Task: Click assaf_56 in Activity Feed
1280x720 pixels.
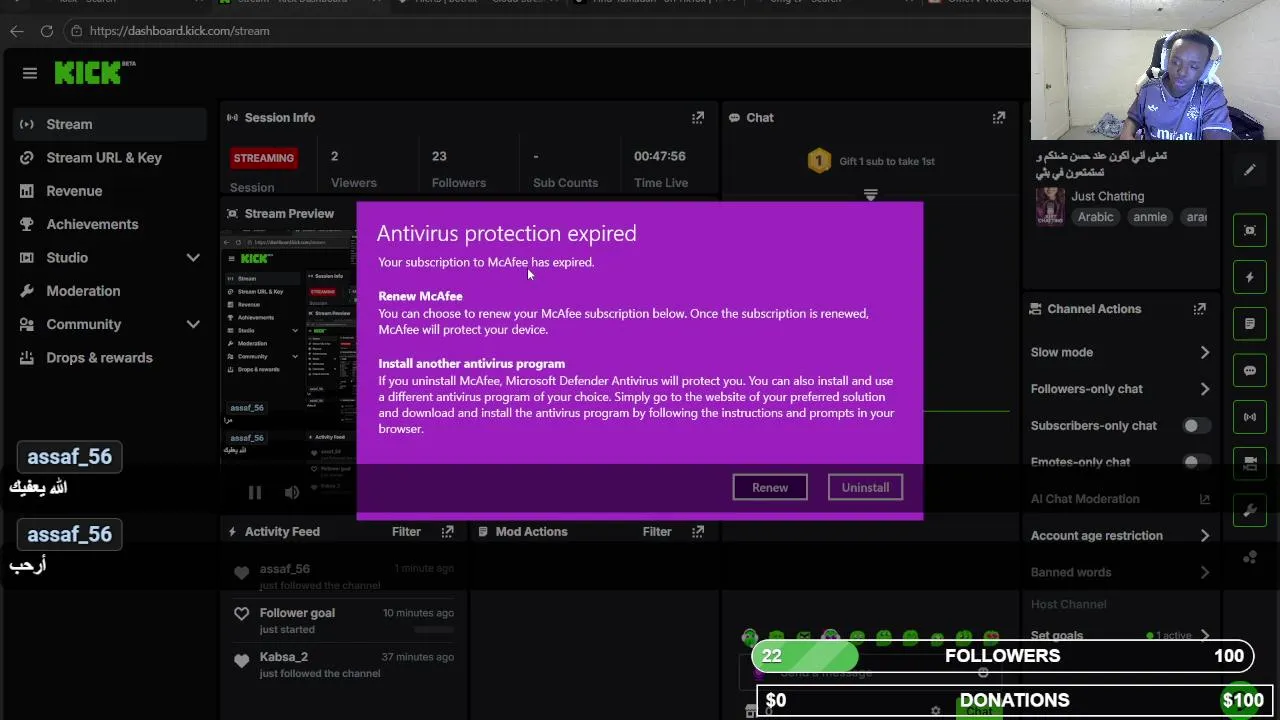Action: coord(285,569)
